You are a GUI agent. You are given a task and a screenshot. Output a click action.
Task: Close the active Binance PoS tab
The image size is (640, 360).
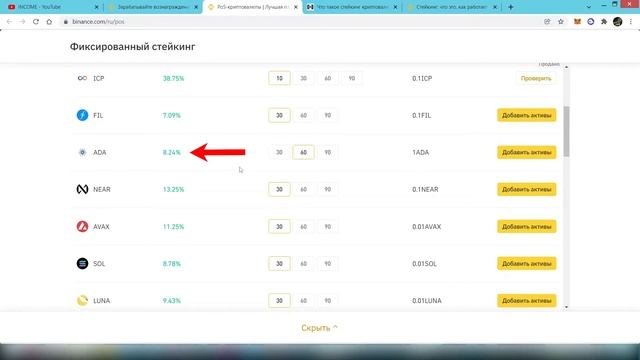pyautogui.click(x=296, y=7)
